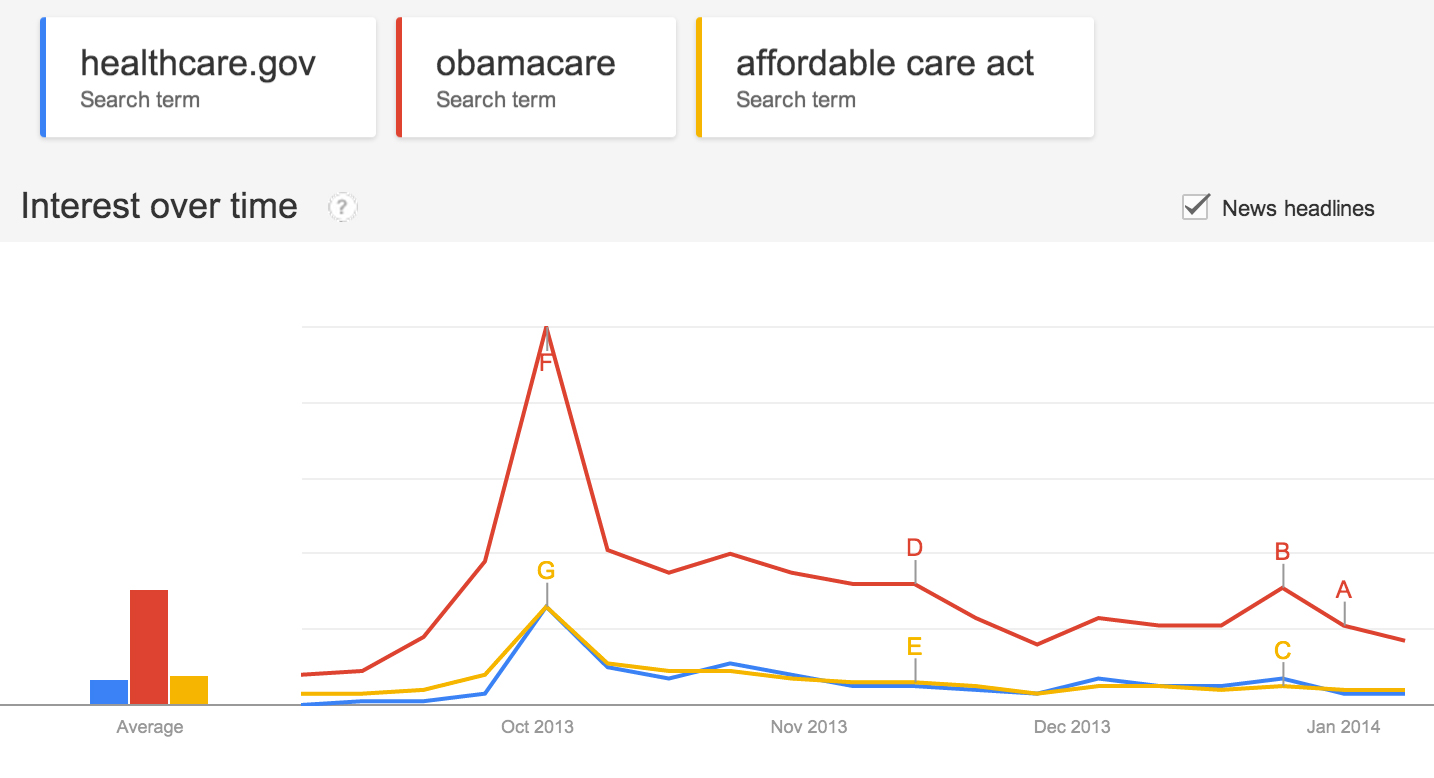Click the Dec 2013 axis label
This screenshot has height=778, width=1434.
point(1072,727)
